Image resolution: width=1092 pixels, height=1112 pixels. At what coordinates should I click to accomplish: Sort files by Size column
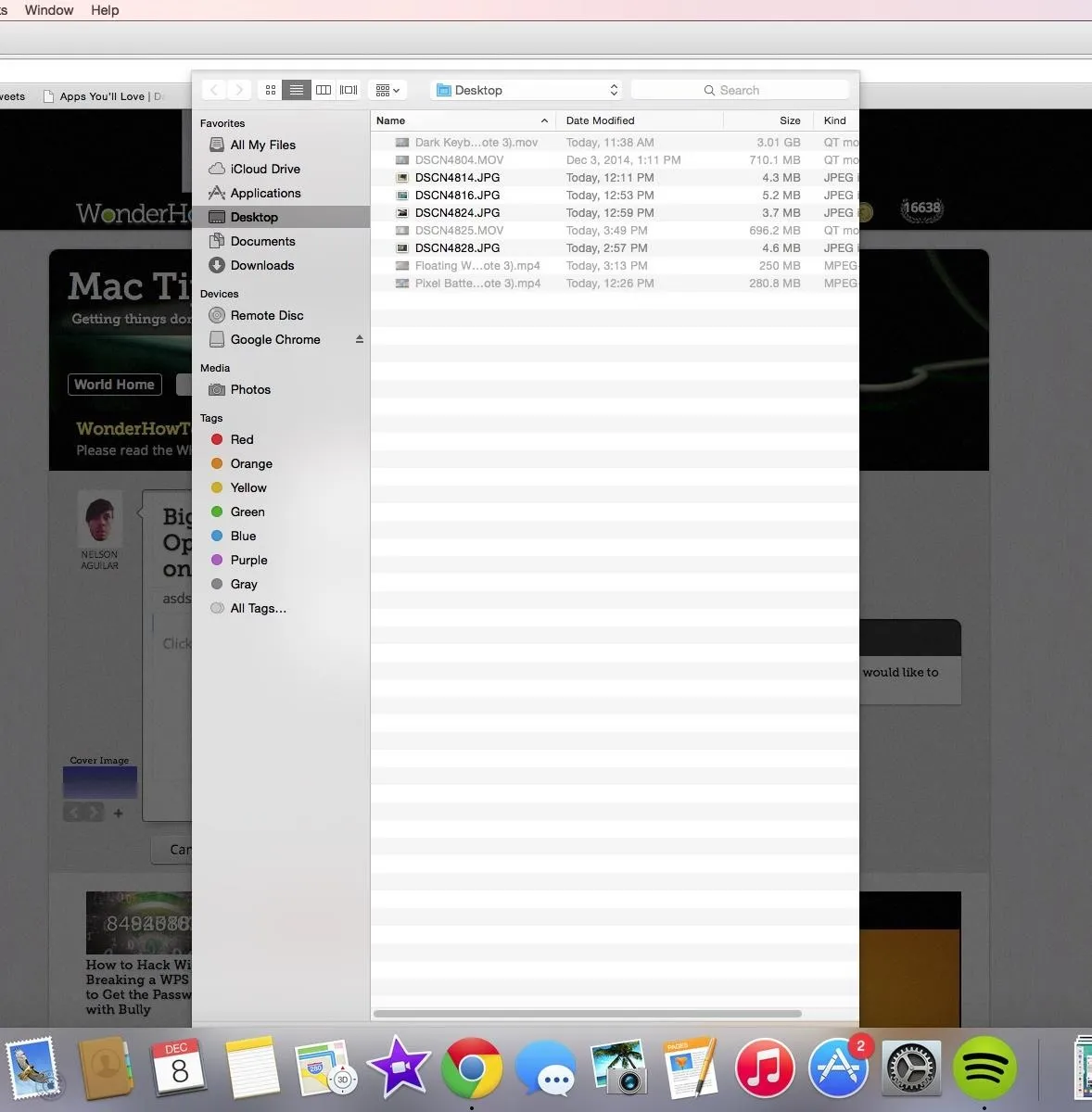pyautogui.click(x=768, y=120)
